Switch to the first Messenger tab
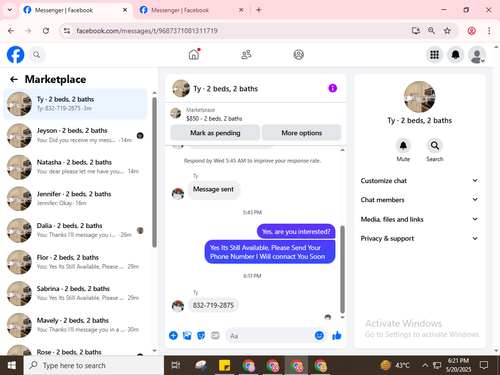 tap(76, 10)
